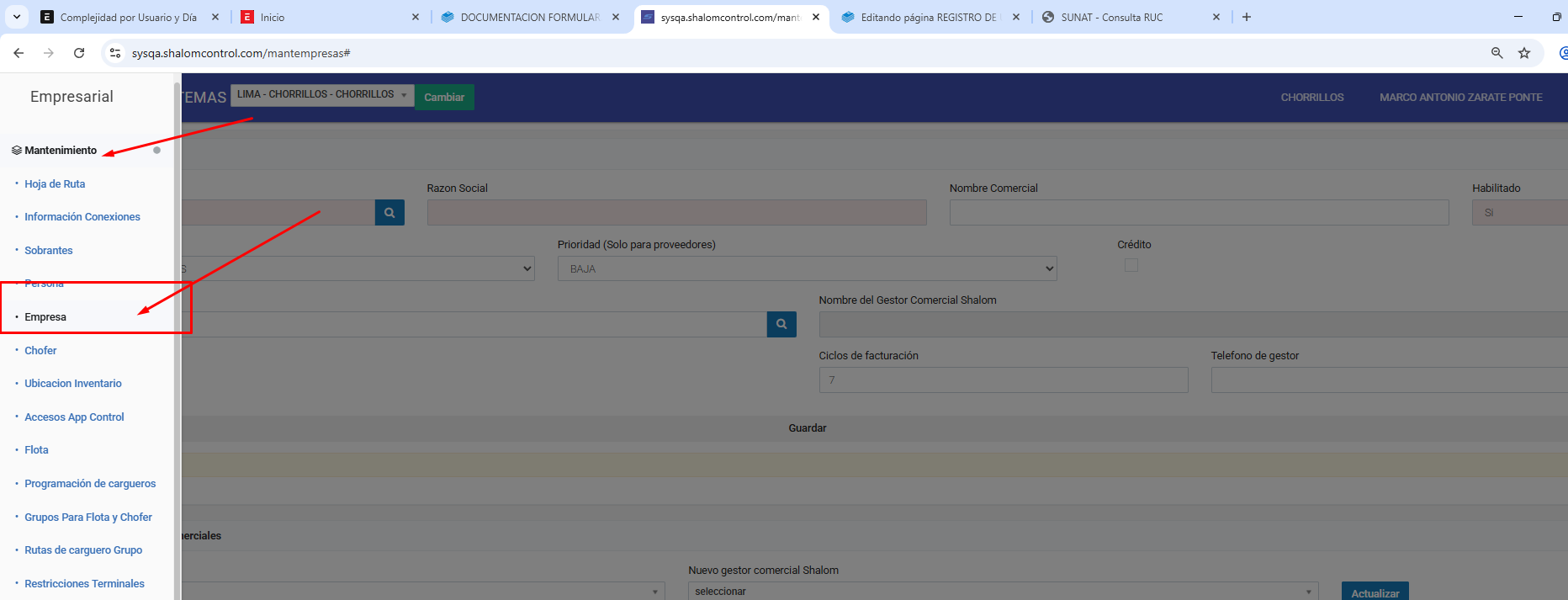Switch to the SUNAT - Consulta RUC tab
Image resolution: width=1568 pixels, height=600 pixels.
(x=1111, y=17)
